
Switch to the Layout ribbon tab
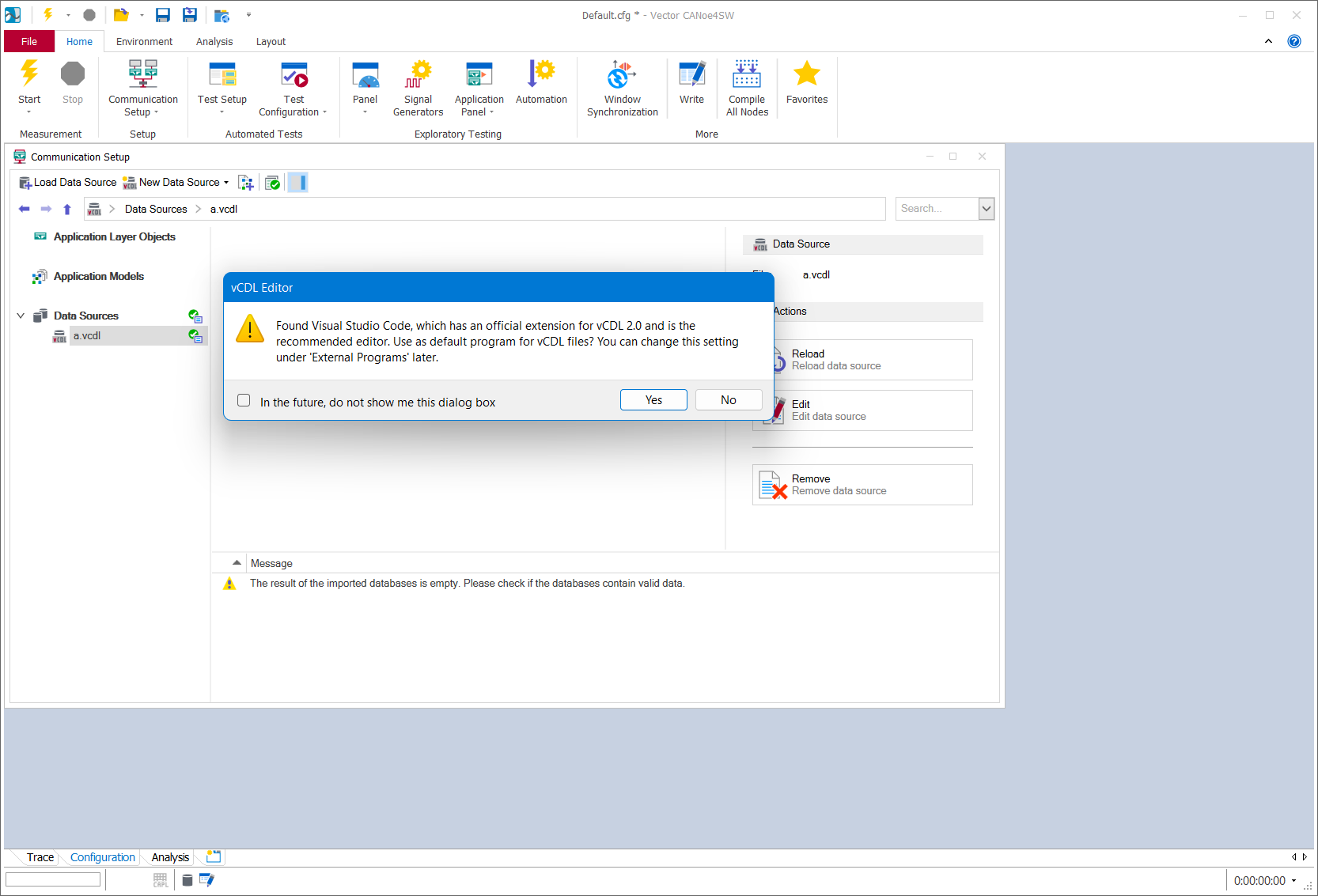pyautogui.click(x=271, y=41)
